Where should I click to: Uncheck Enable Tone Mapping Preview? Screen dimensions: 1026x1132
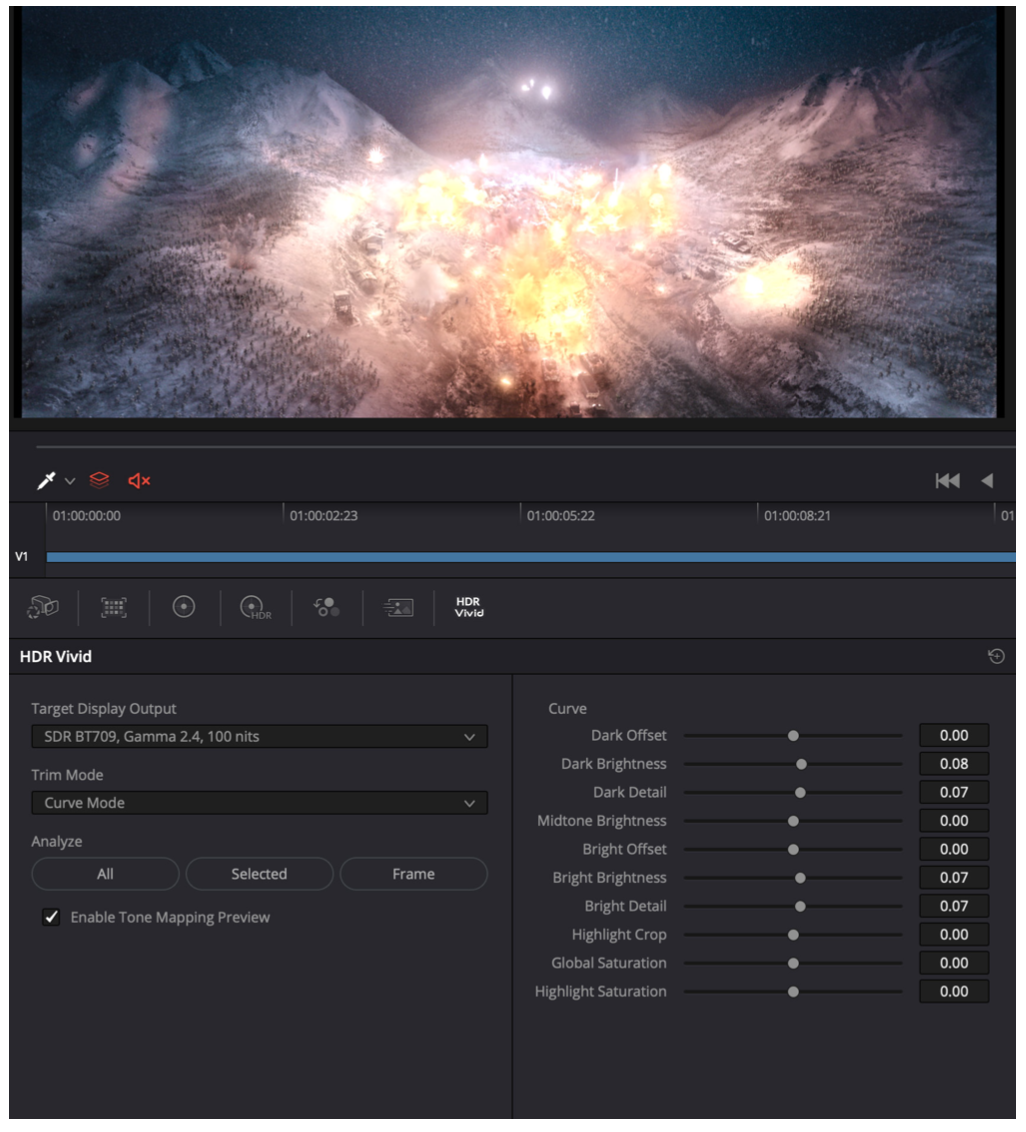click(x=51, y=917)
